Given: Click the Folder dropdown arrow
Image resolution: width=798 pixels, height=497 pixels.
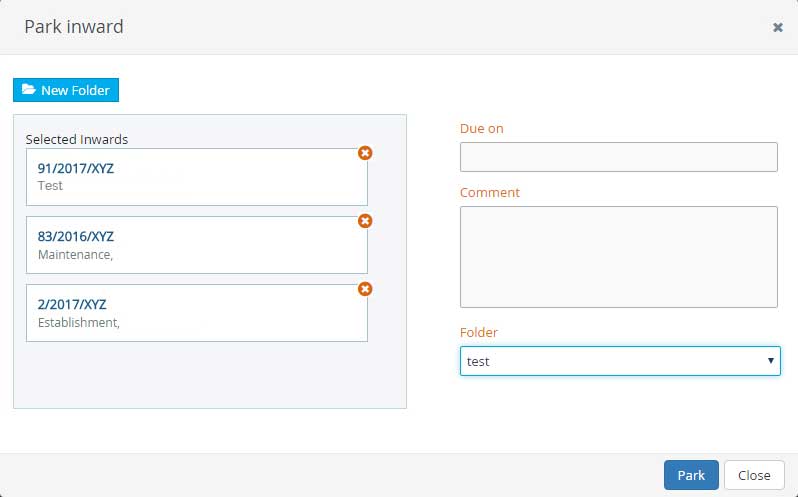Looking at the screenshot, I should pos(769,361).
